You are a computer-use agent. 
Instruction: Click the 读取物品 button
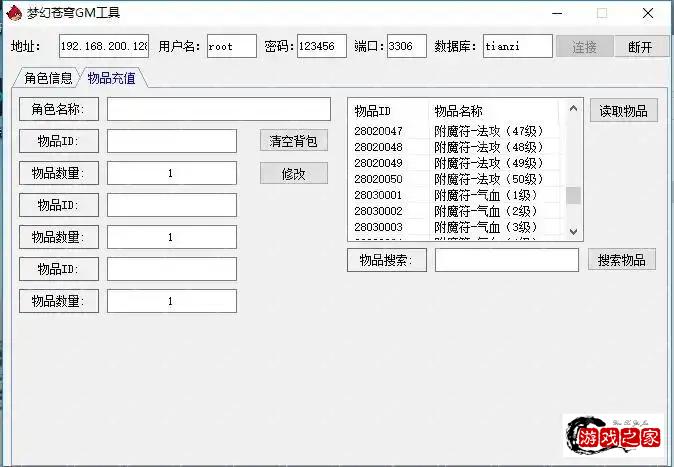(x=623, y=111)
